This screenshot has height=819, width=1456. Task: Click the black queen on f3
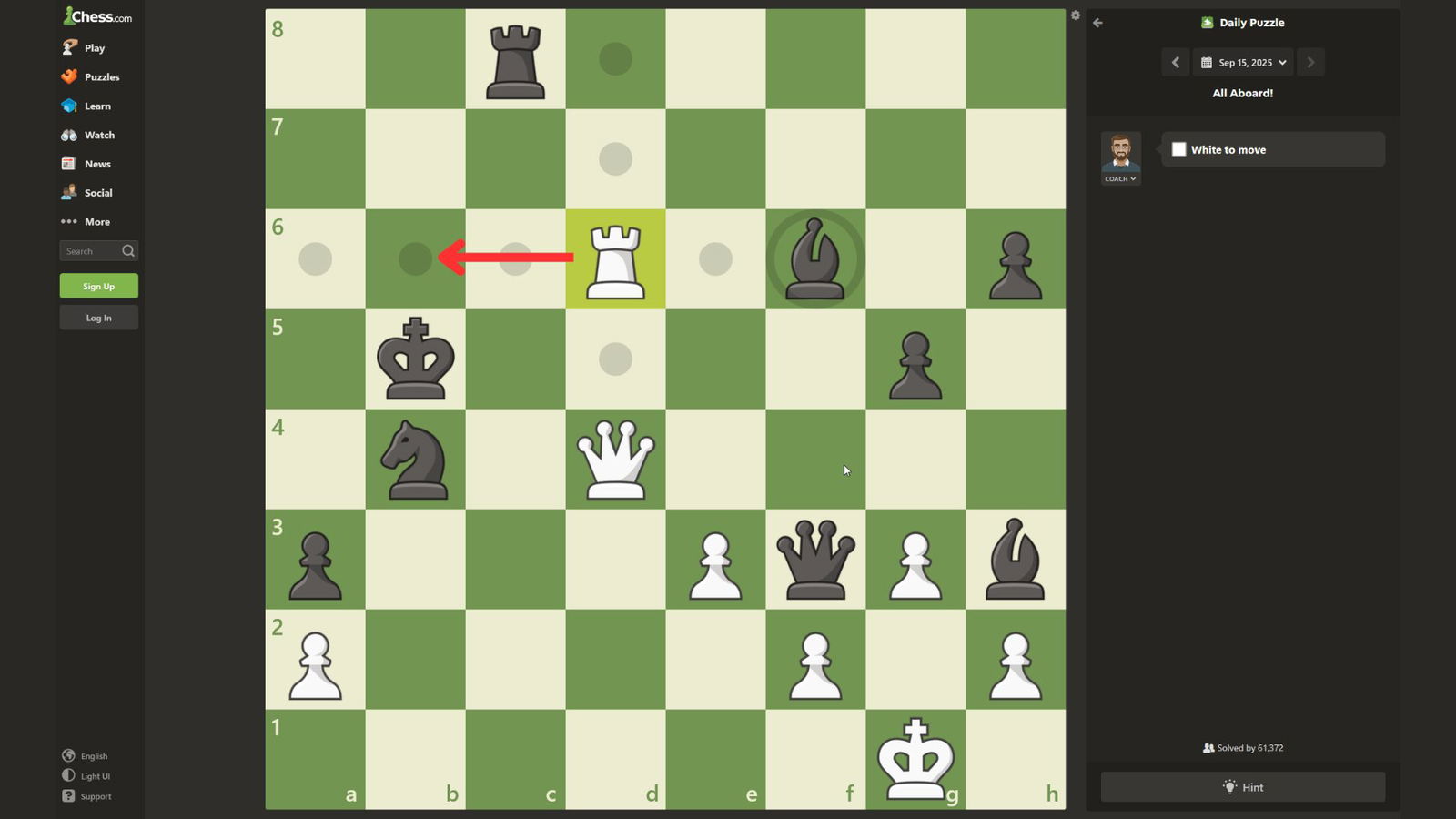(x=815, y=560)
